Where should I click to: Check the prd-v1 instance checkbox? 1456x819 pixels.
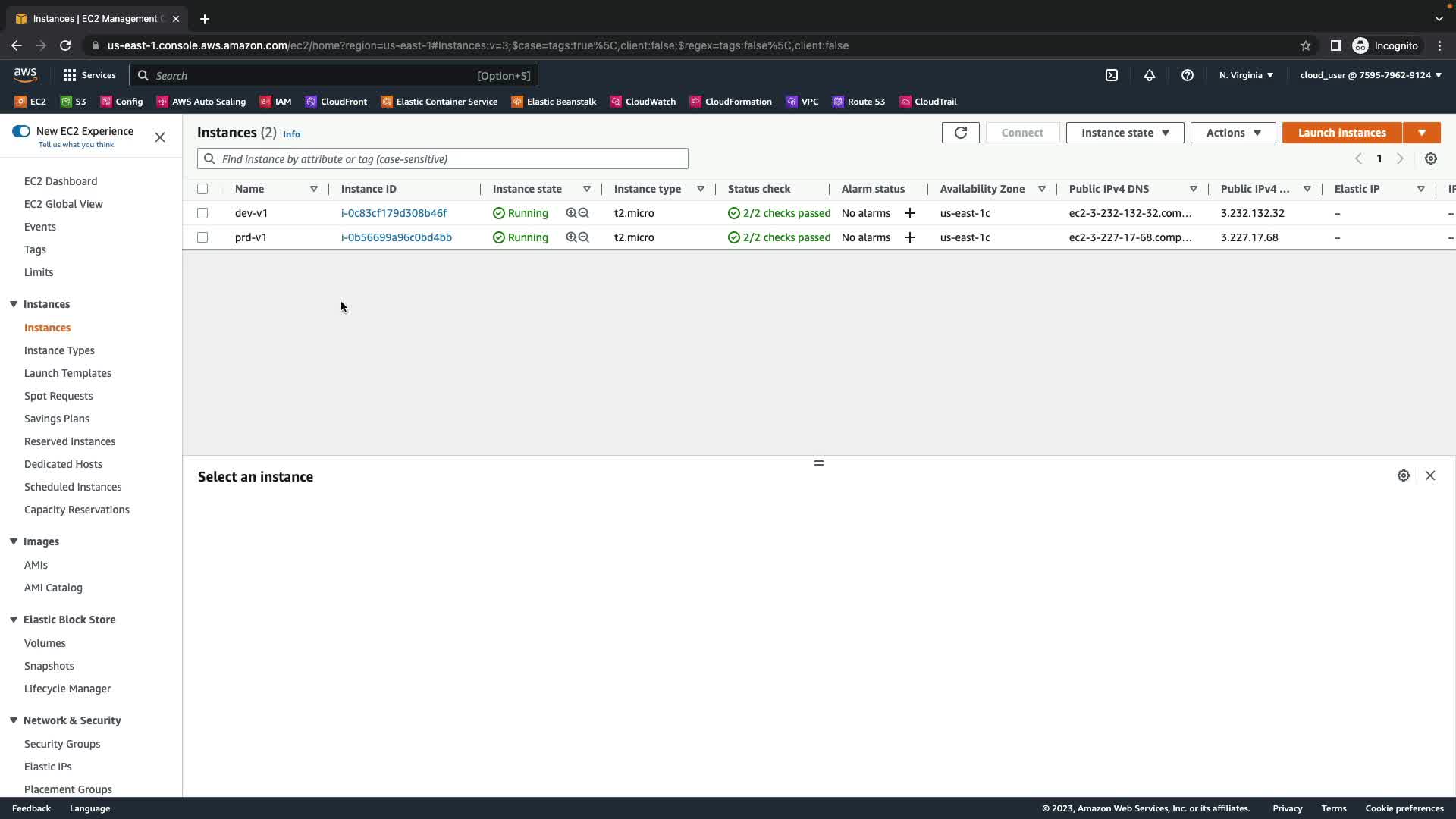(x=202, y=237)
